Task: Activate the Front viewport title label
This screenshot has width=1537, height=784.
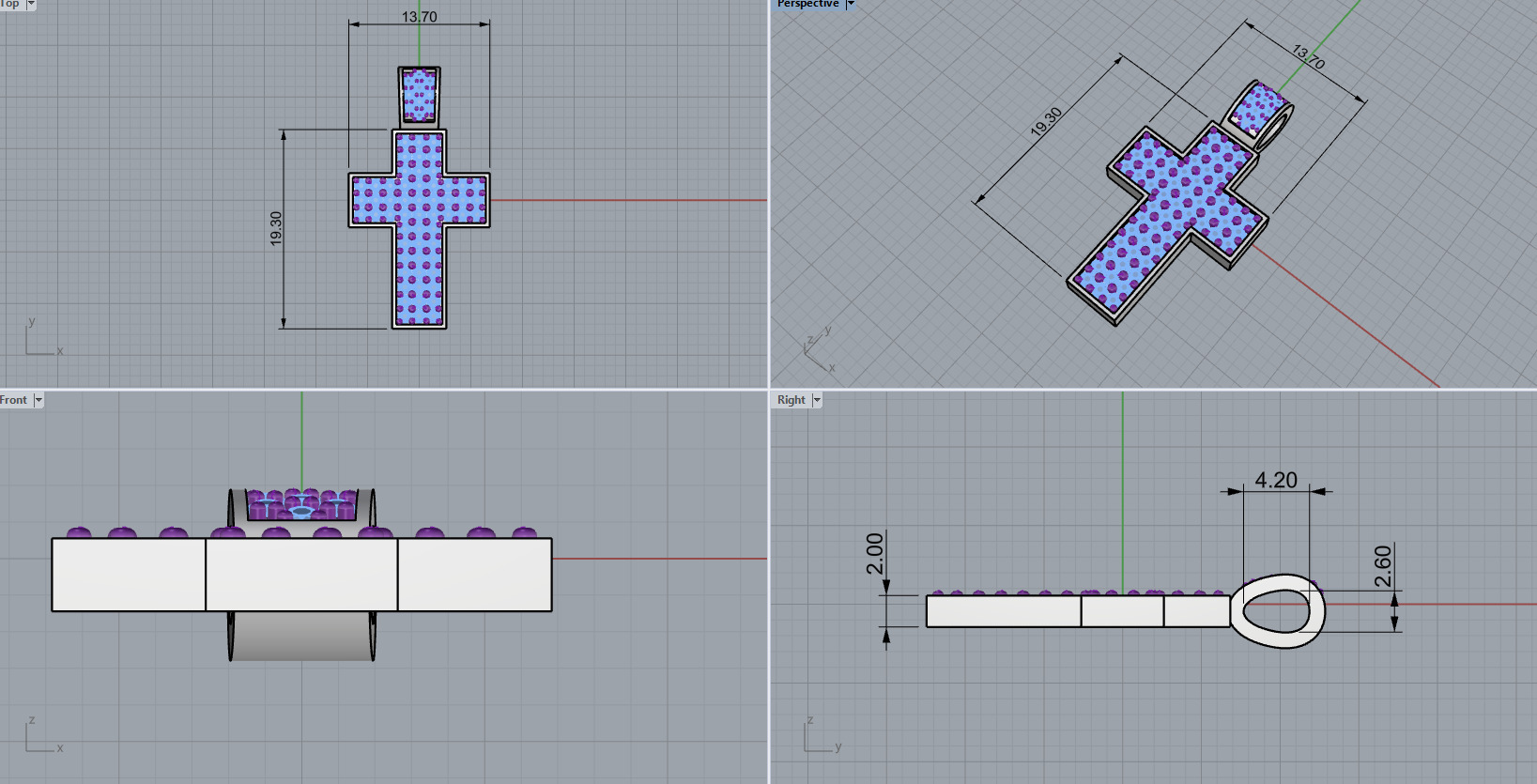Action: [x=13, y=400]
